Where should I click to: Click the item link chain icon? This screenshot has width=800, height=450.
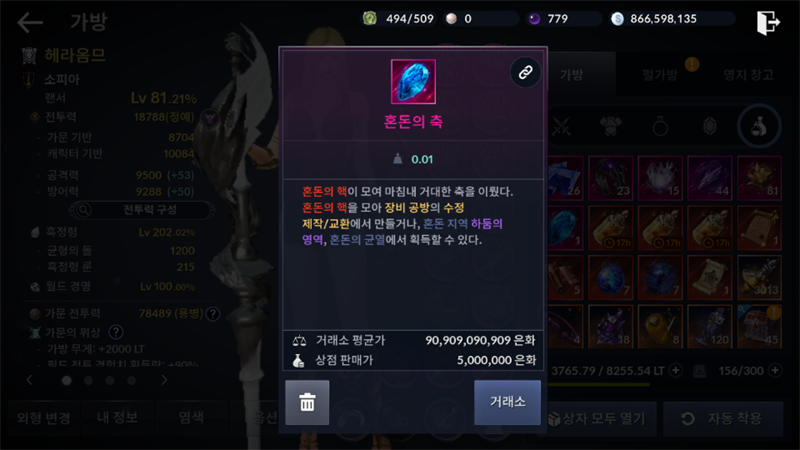pos(525,72)
